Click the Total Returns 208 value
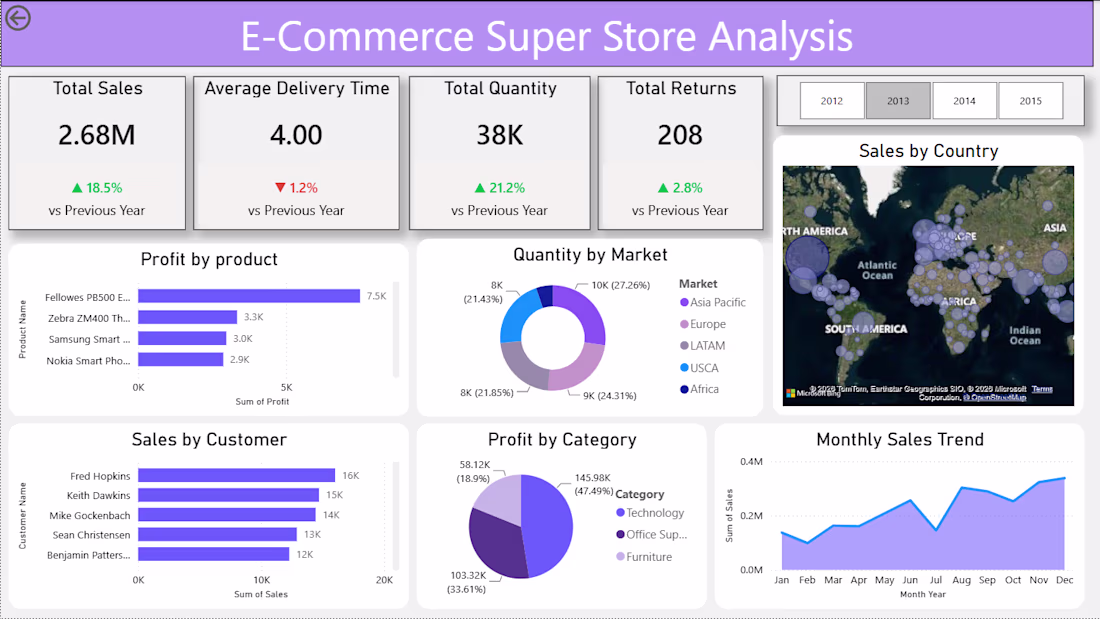1100x619 pixels. 680,135
